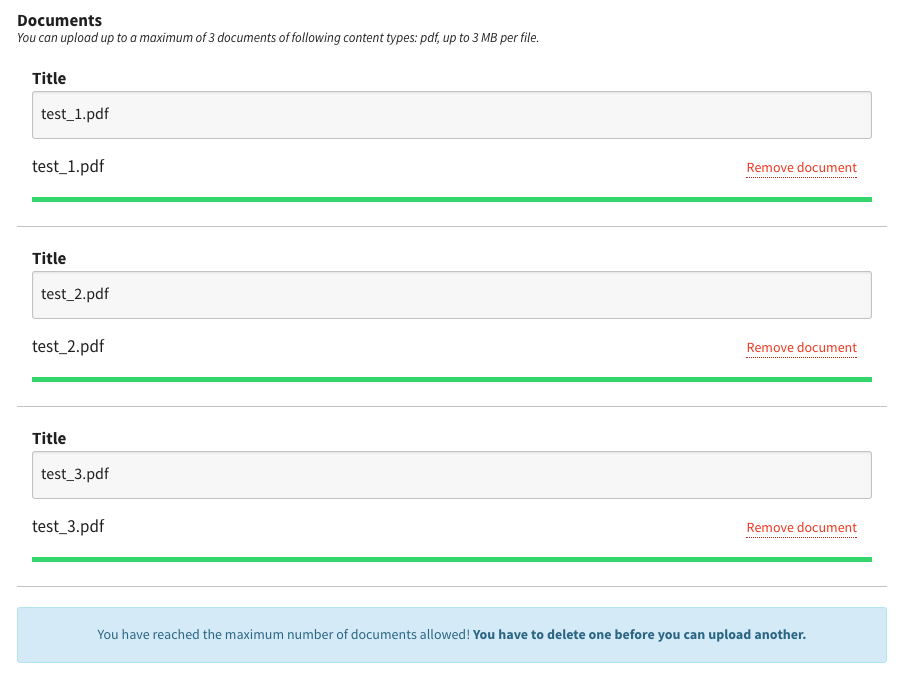Click the test_2.pdf filename below its title field
The width and height of the screenshot is (905, 674).
click(x=68, y=347)
